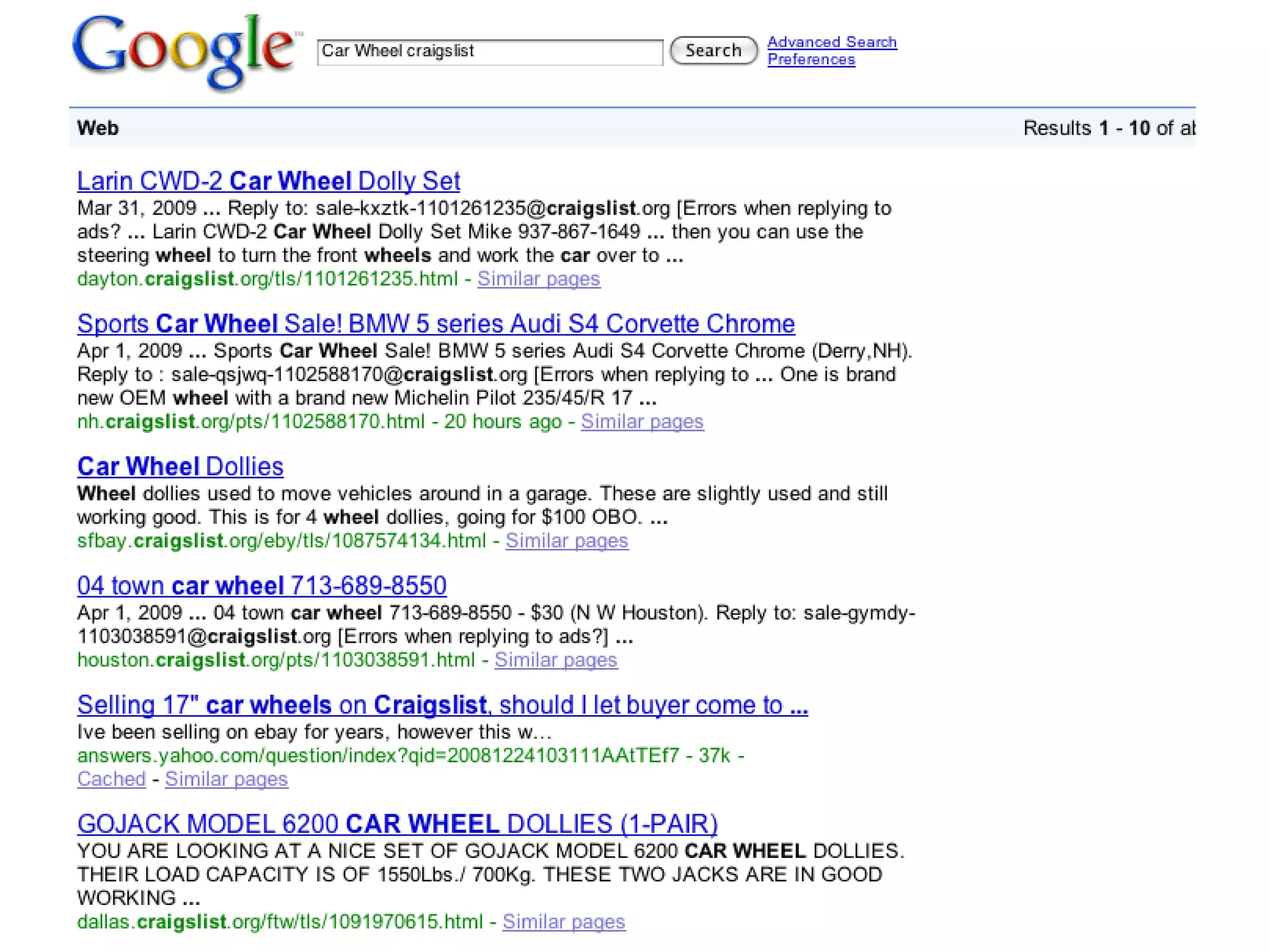
Task: Click Similar pages for dallas craigslist result
Action: tap(564, 922)
